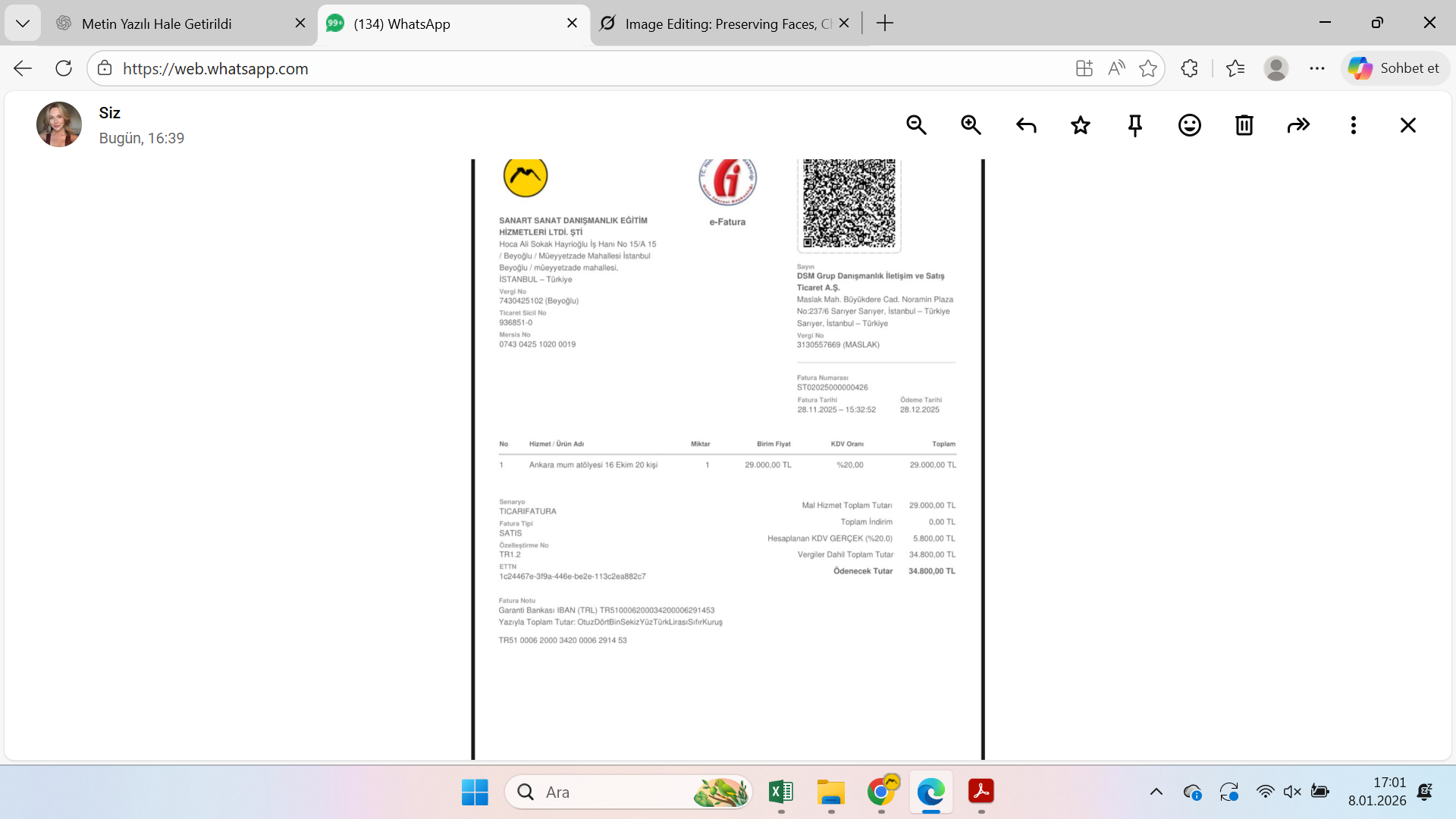Close the WhatsApp image viewer
The image size is (1456, 819).
coord(1408,125)
